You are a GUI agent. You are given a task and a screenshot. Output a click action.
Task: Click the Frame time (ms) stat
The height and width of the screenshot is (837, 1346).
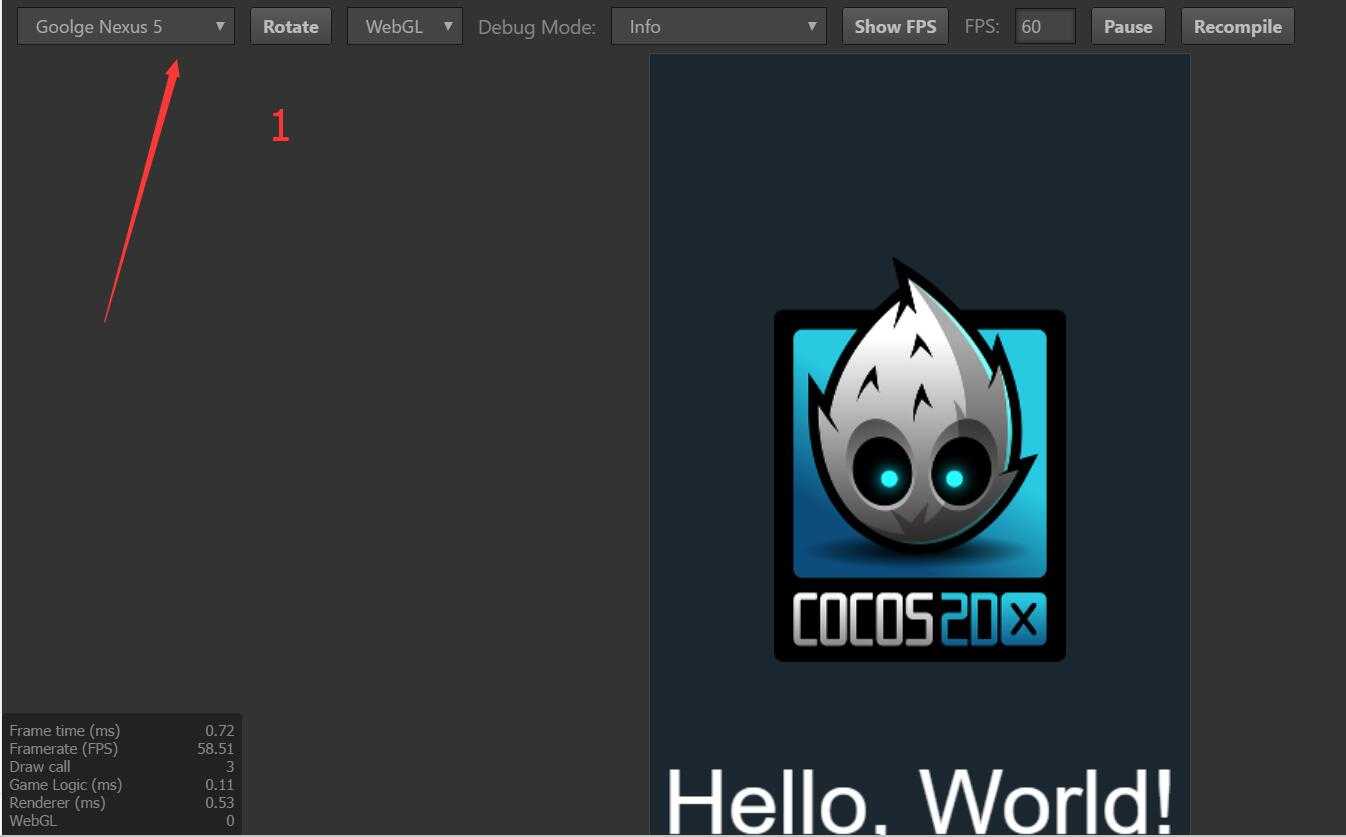pyautogui.click(x=65, y=731)
